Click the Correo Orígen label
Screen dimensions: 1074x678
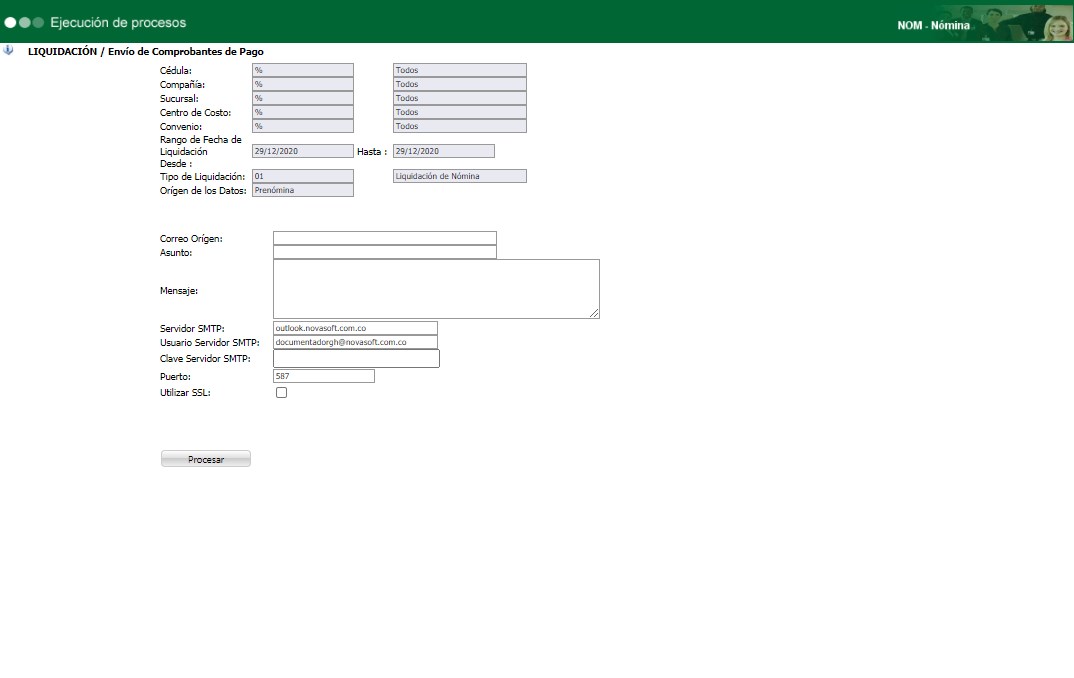click(191, 239)
